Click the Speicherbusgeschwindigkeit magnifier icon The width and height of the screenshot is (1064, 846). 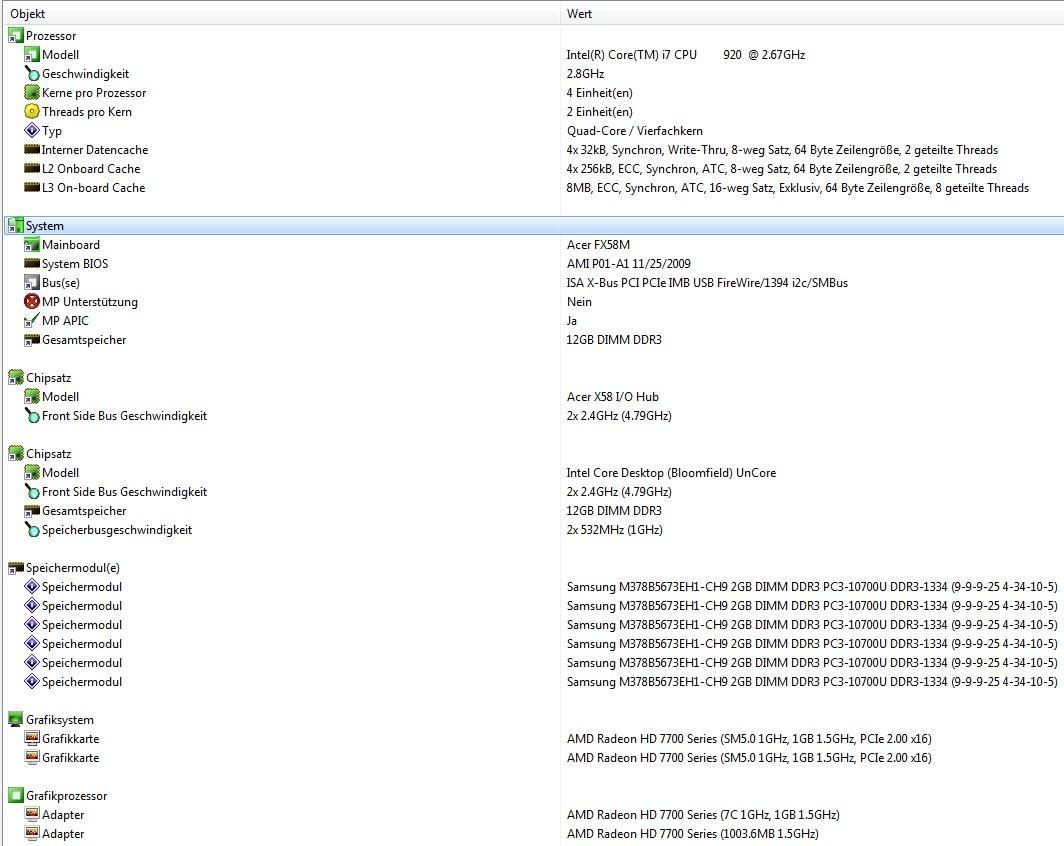(32, 530)
